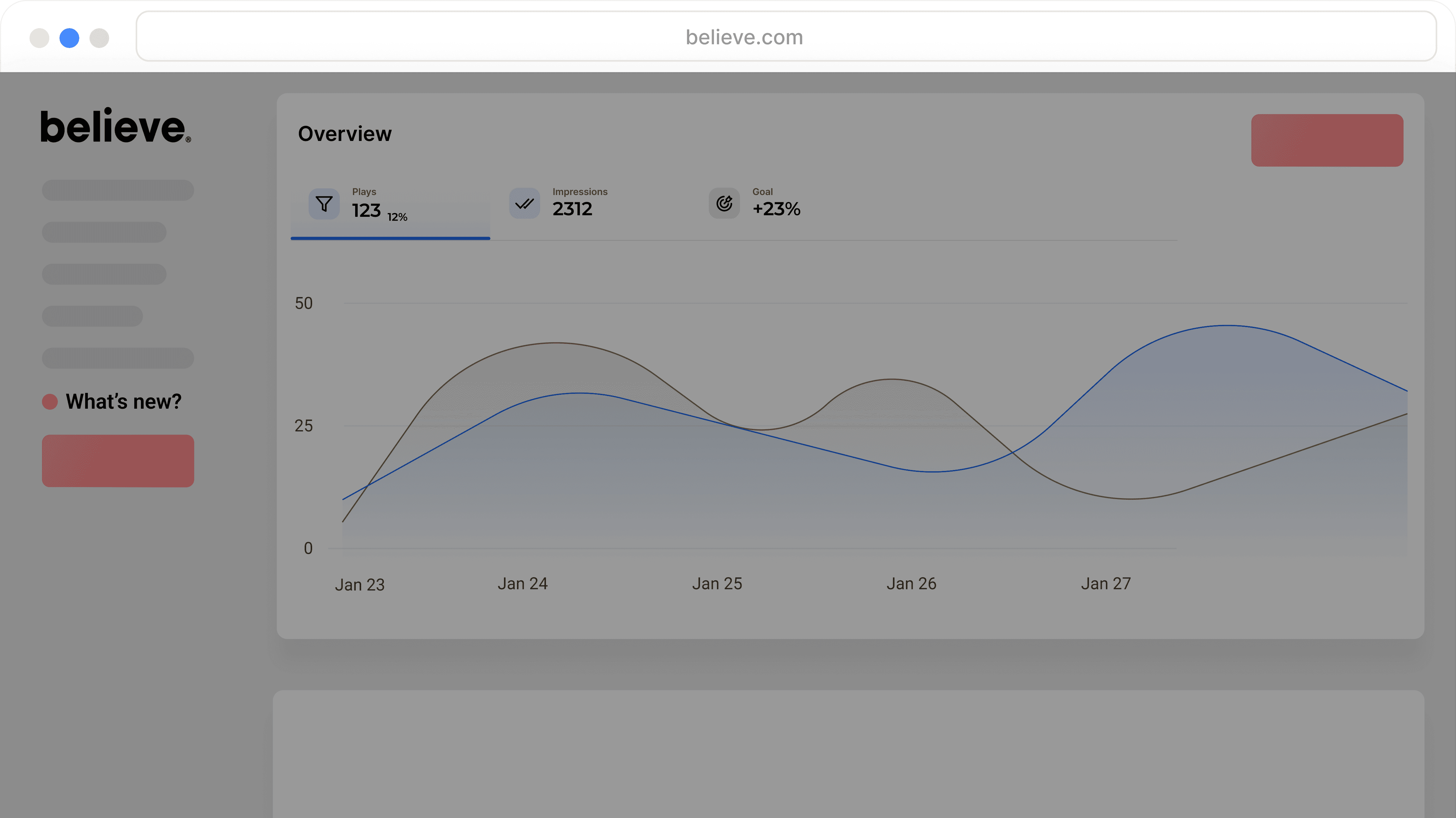The width and height of the screenshot is (1456, 818).
Task: Click the Jan 25 axis label
Action: coord(717,583)
